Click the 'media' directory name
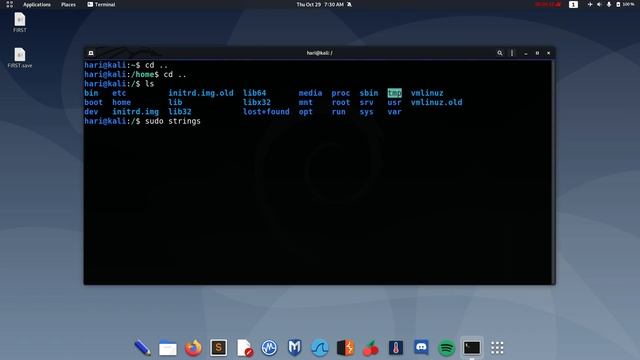Image resolution: width=640 pixels, height=360 pixels. (310, 93)
